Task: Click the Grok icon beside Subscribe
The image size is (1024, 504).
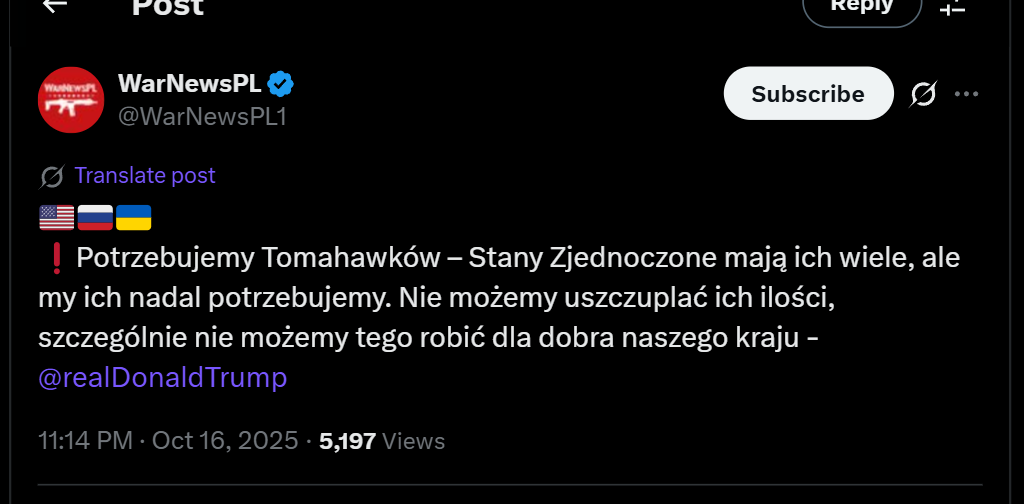Action: [924, 94]
